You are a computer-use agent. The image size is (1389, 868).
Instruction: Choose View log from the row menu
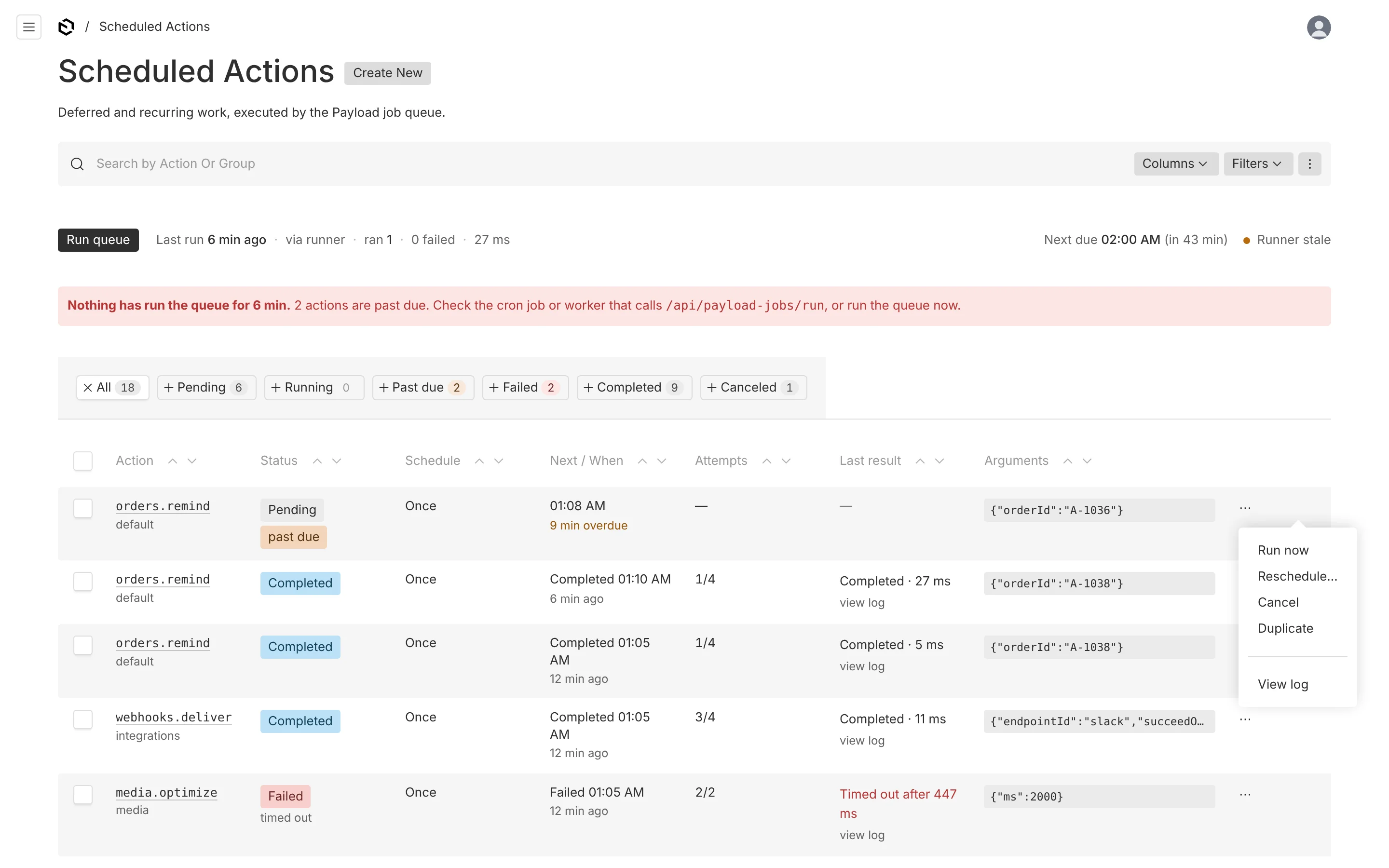(x=1283, y=684)
